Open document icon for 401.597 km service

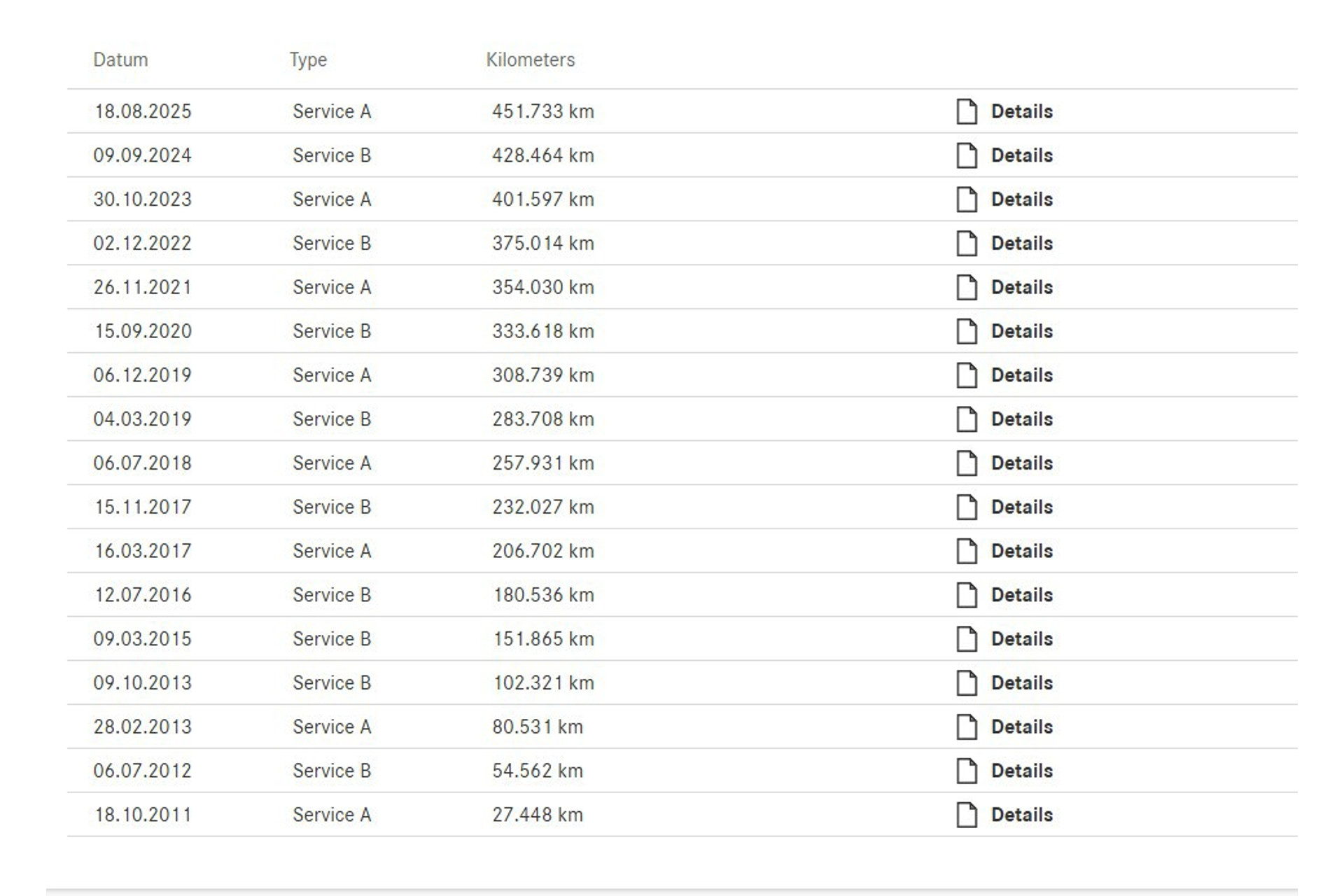[967, 199]
